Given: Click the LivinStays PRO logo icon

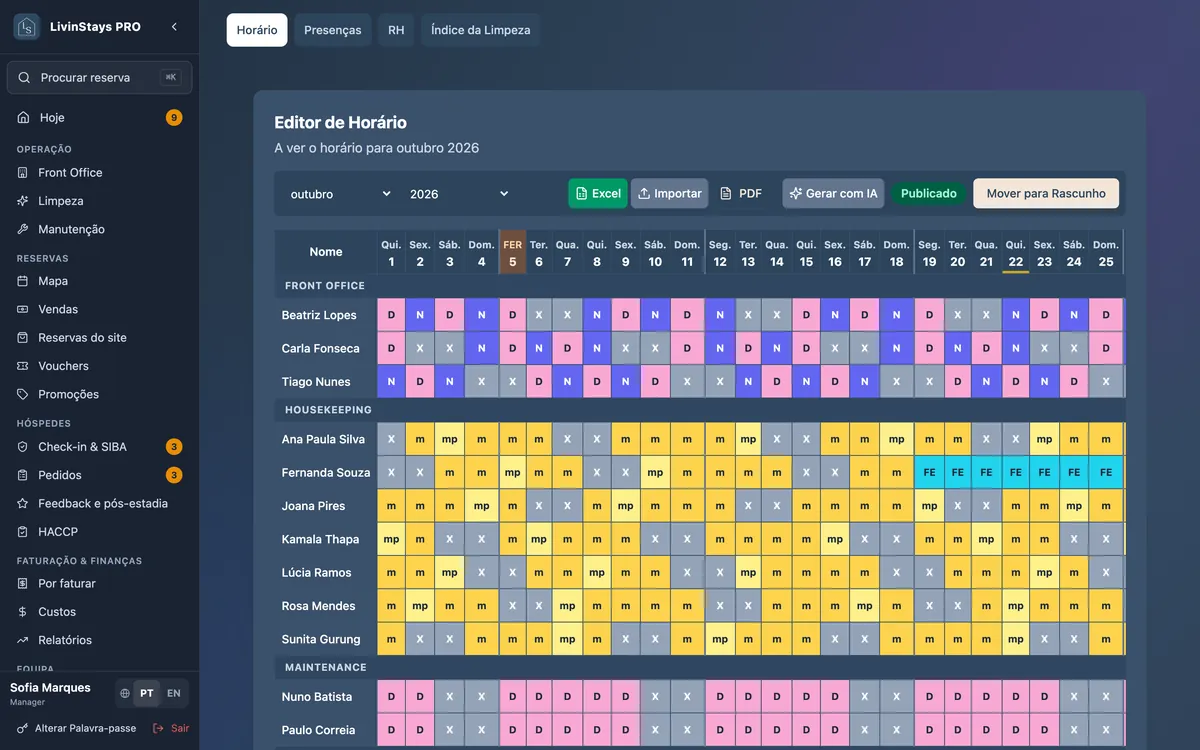Looking at the screenshot, I should click(27, 27).
